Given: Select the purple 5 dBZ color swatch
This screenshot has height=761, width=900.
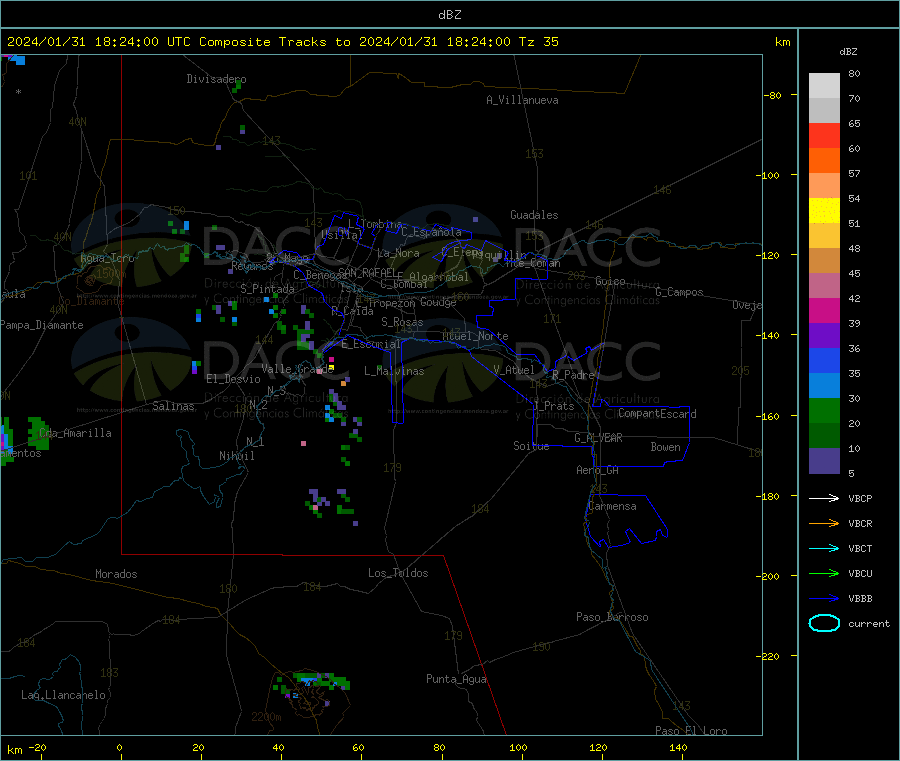Looking at the screenshot, I should click(824, 461).
